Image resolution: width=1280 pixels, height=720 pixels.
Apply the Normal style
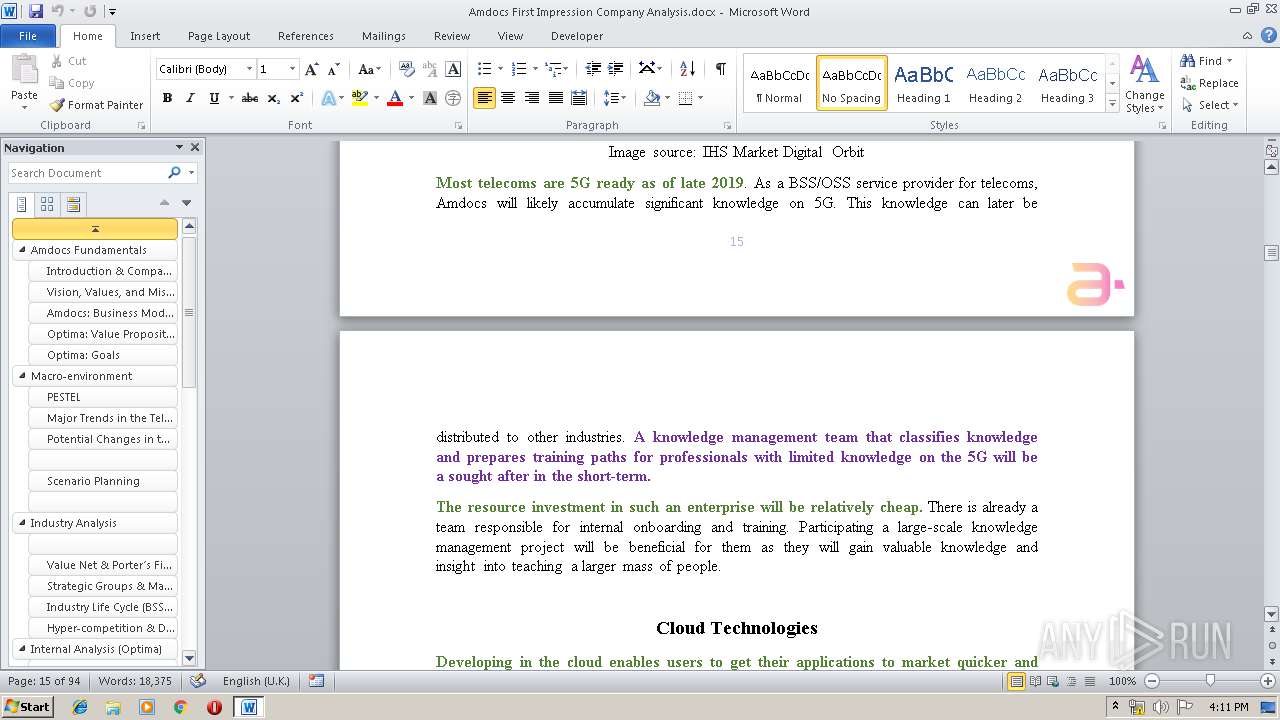click(779, 83)
